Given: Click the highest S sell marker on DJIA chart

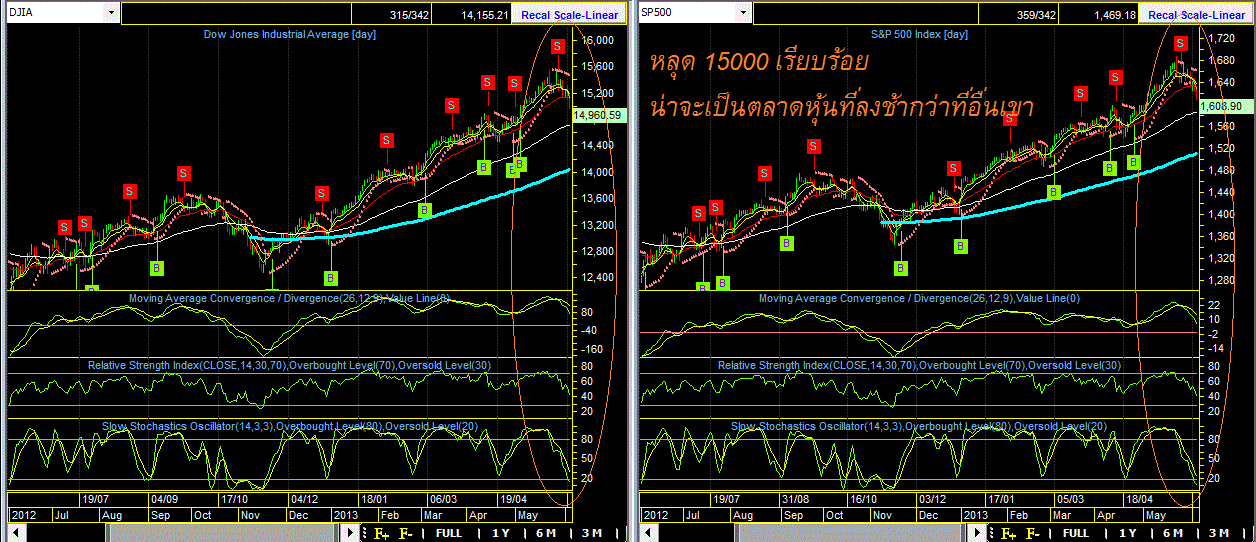Looking at the screenshot, I should [557, 46].
